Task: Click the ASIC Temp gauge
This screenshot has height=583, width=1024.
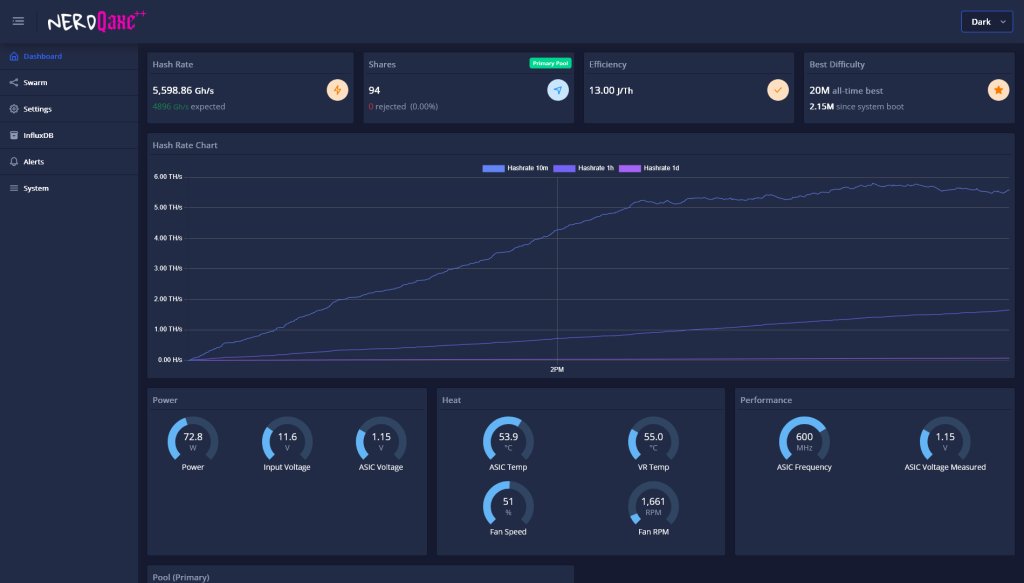Action: tap(508, 441)
